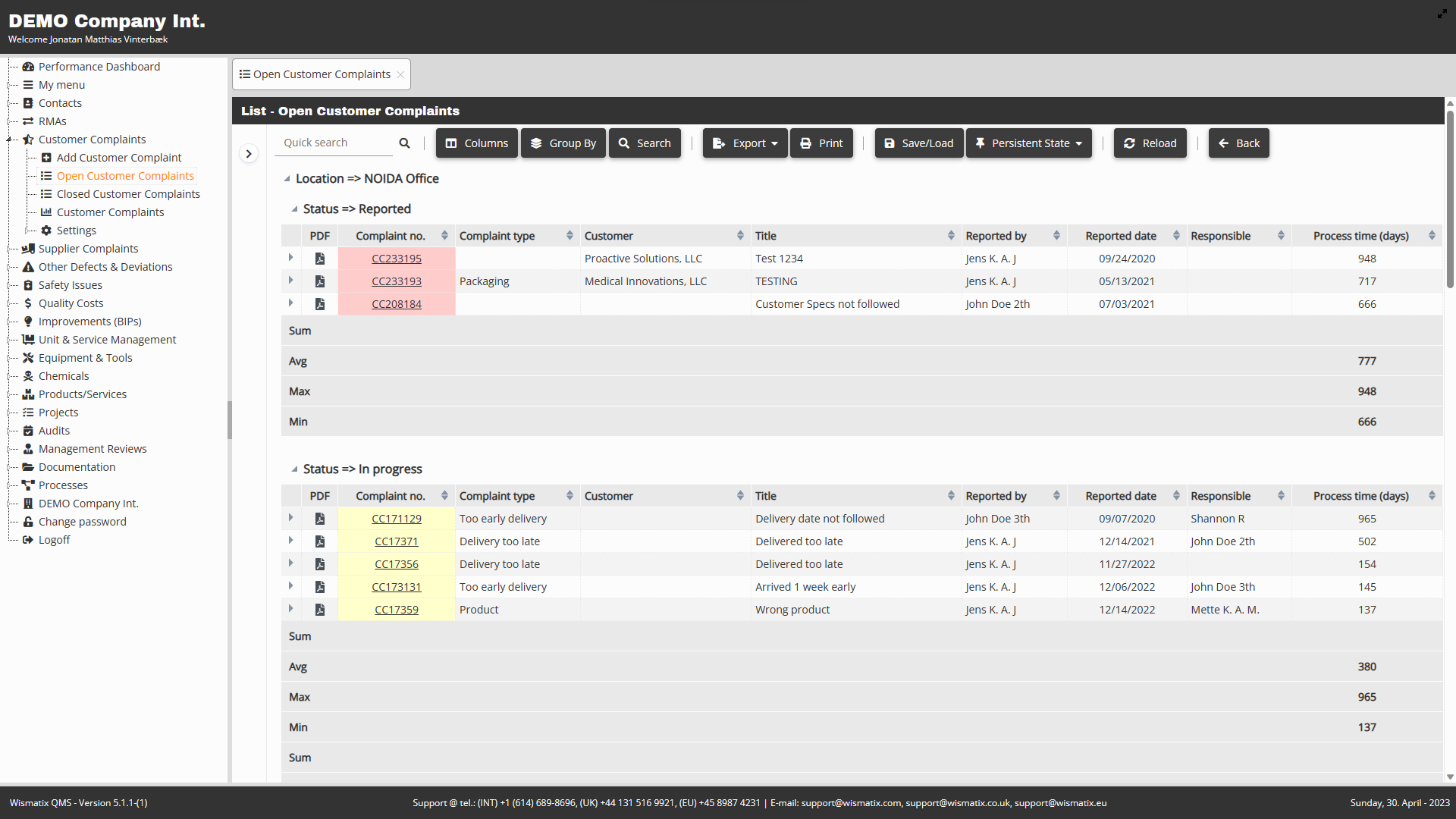Viewport: 1456px width, 819px height.
Task: Open Closed Customer Complaints in sidebar
Action: coord(128,194)
